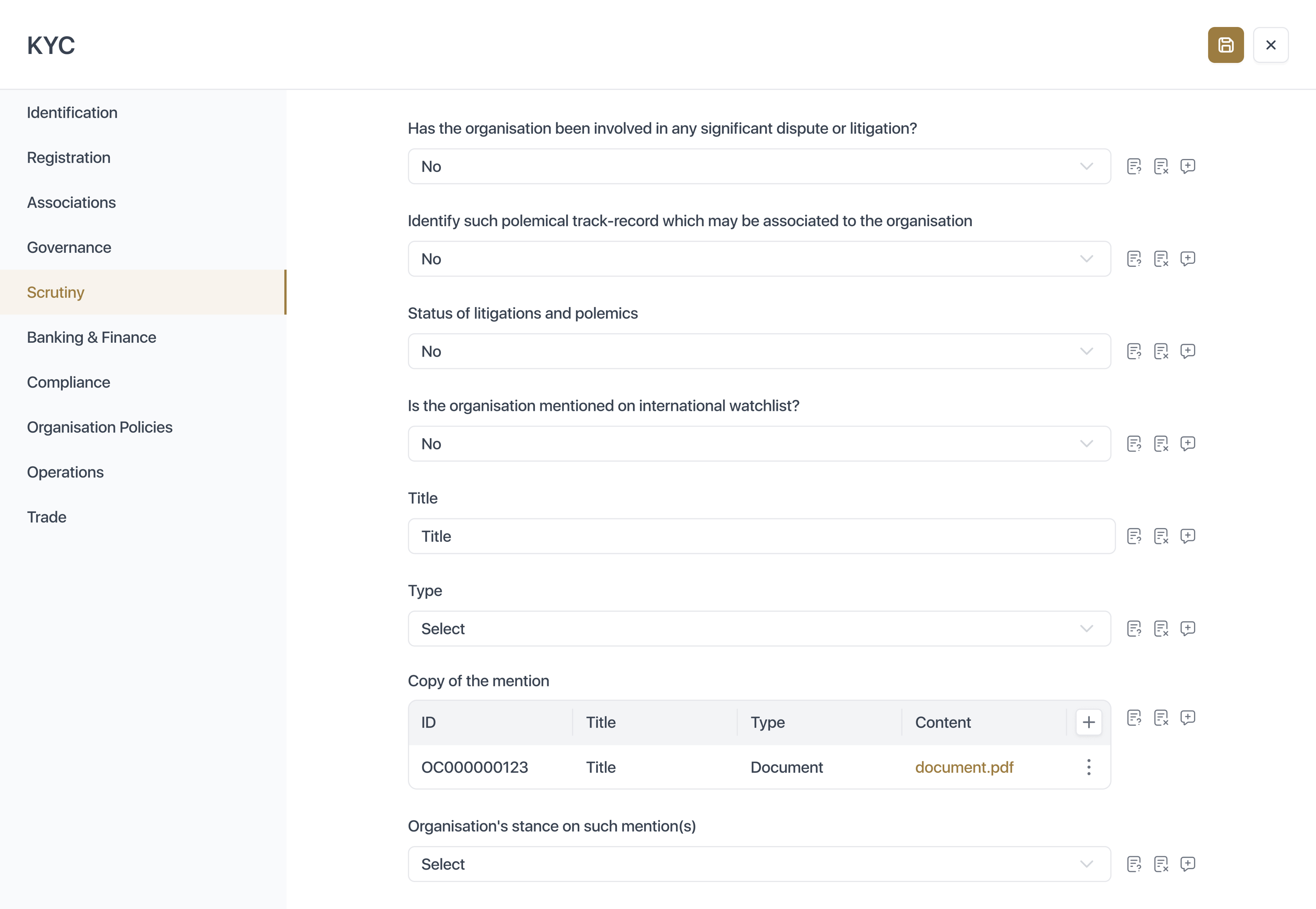Go to the Governance section
The image size is (1316, 909).
(69, 247)
